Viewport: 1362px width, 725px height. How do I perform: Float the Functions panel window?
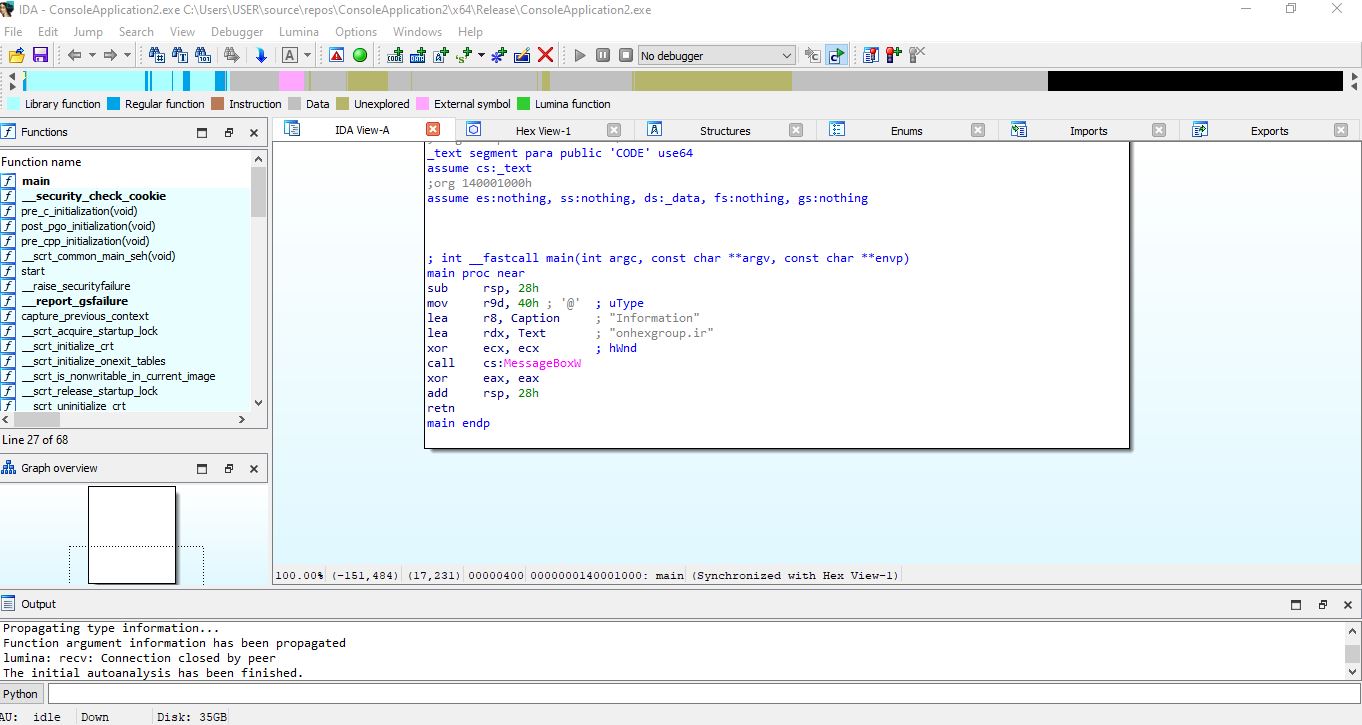click(228, 132)
